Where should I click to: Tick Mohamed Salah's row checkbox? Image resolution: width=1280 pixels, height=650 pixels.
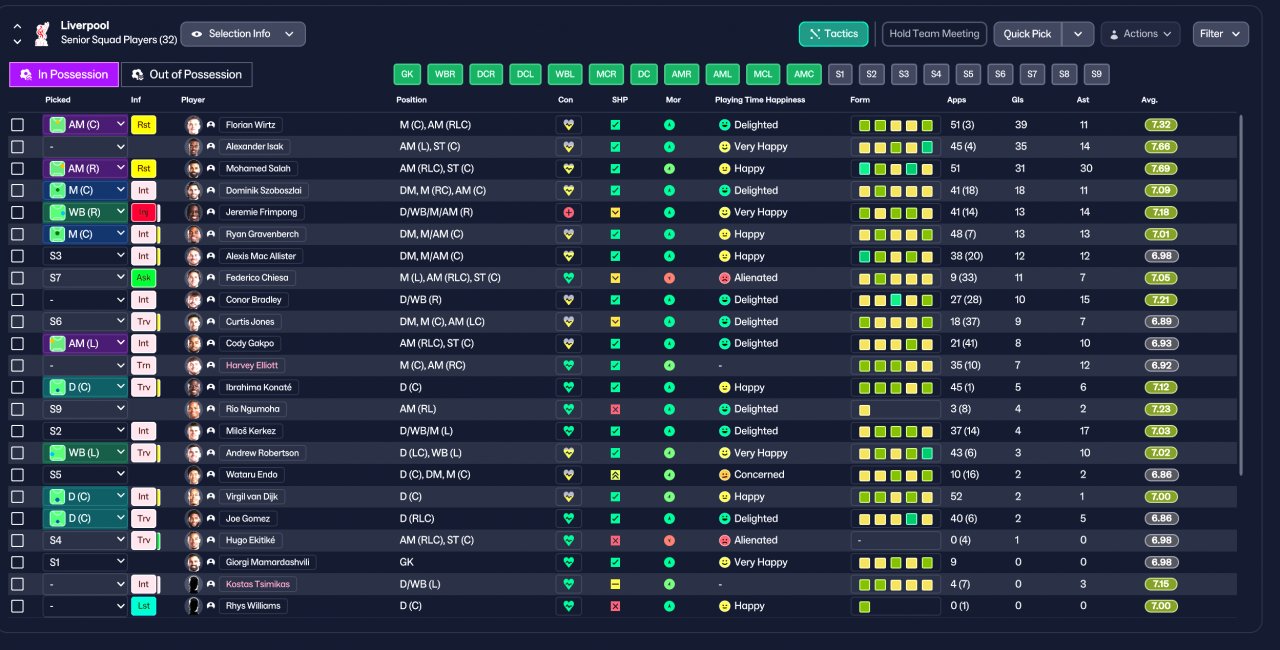[x=17, y=169]
